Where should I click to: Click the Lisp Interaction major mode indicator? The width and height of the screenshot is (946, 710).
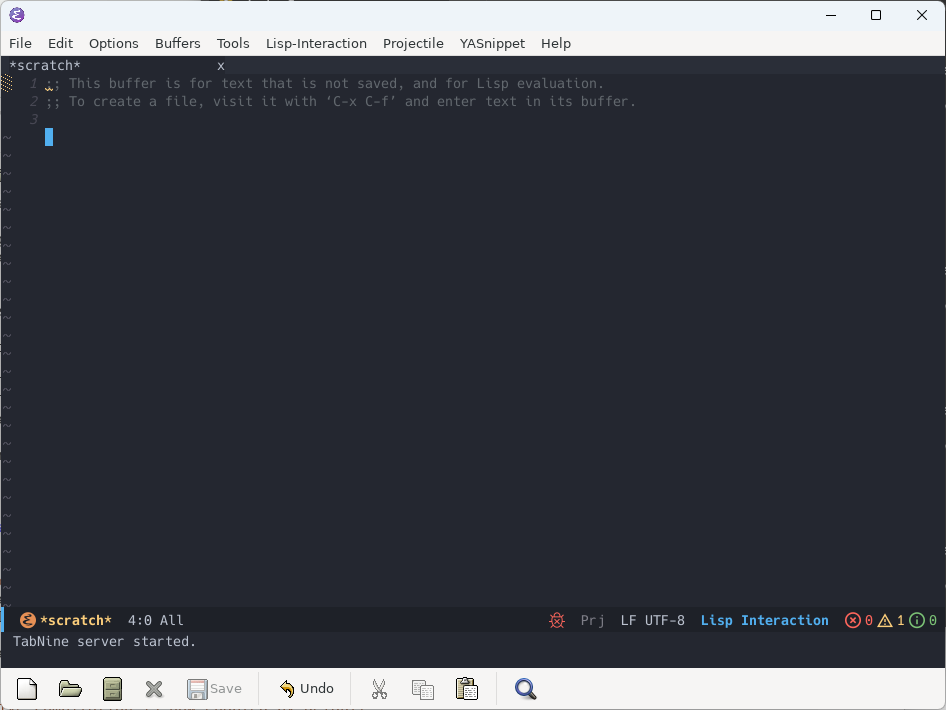[764, 620]
